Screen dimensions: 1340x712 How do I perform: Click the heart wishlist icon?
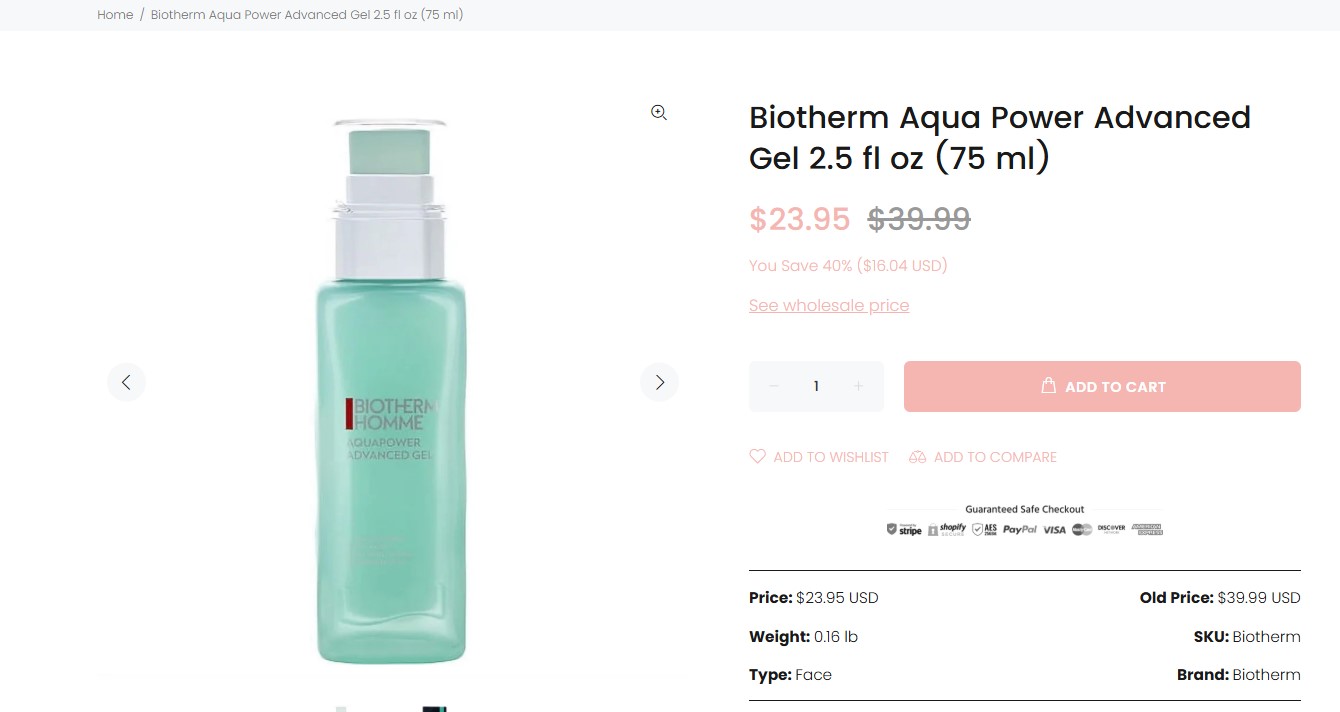click(757, 456)
